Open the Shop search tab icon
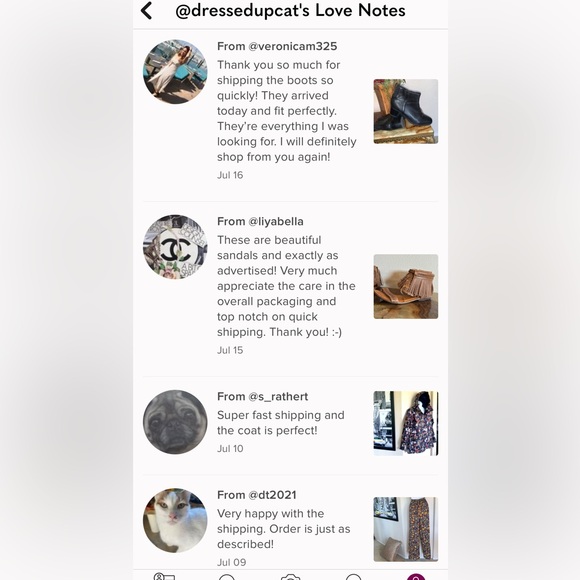580x580 pixels. [x=227, y=577]
